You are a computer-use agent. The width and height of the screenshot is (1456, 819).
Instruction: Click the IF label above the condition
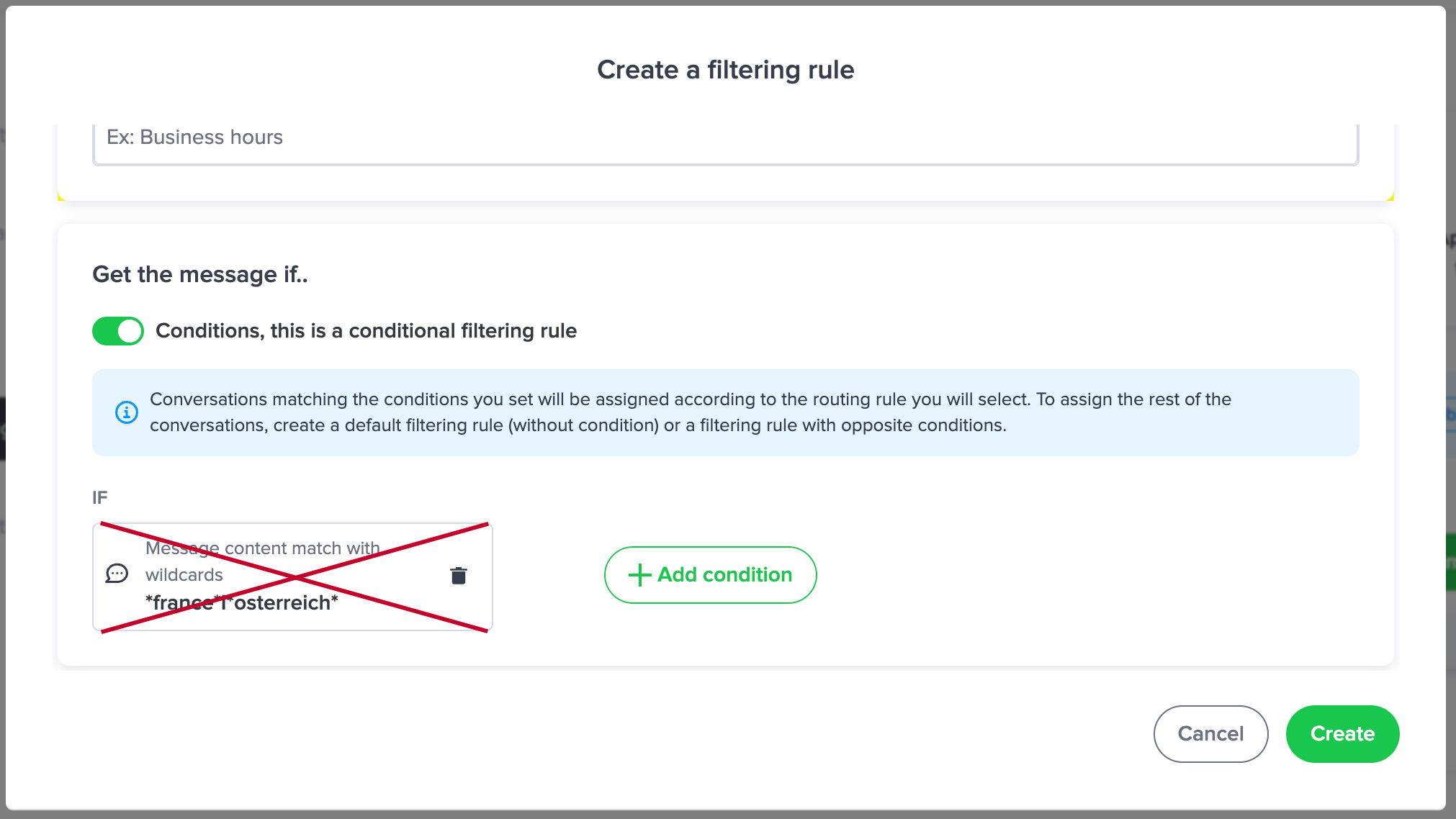100,497
